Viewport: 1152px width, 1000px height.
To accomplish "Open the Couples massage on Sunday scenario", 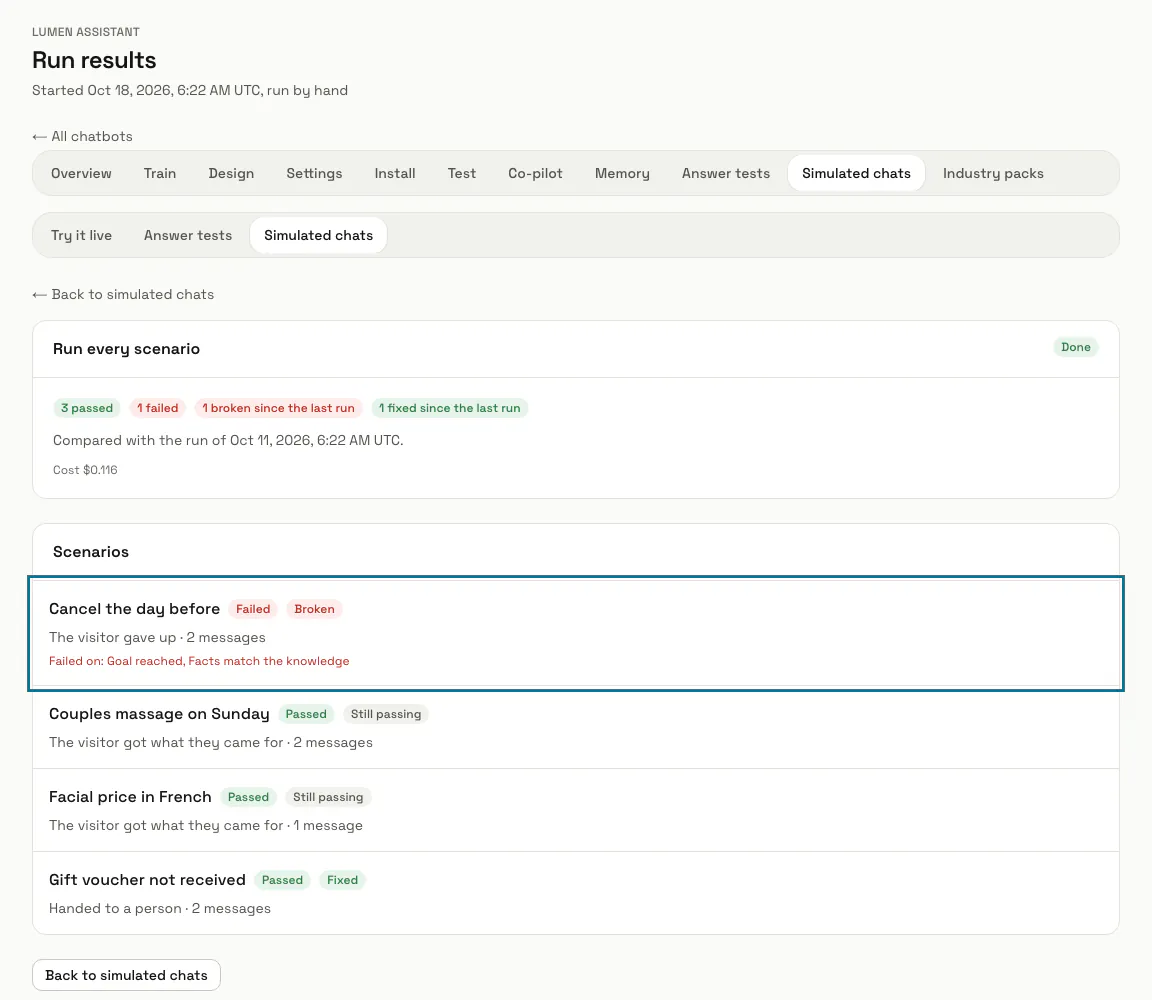I will (576, 727).
